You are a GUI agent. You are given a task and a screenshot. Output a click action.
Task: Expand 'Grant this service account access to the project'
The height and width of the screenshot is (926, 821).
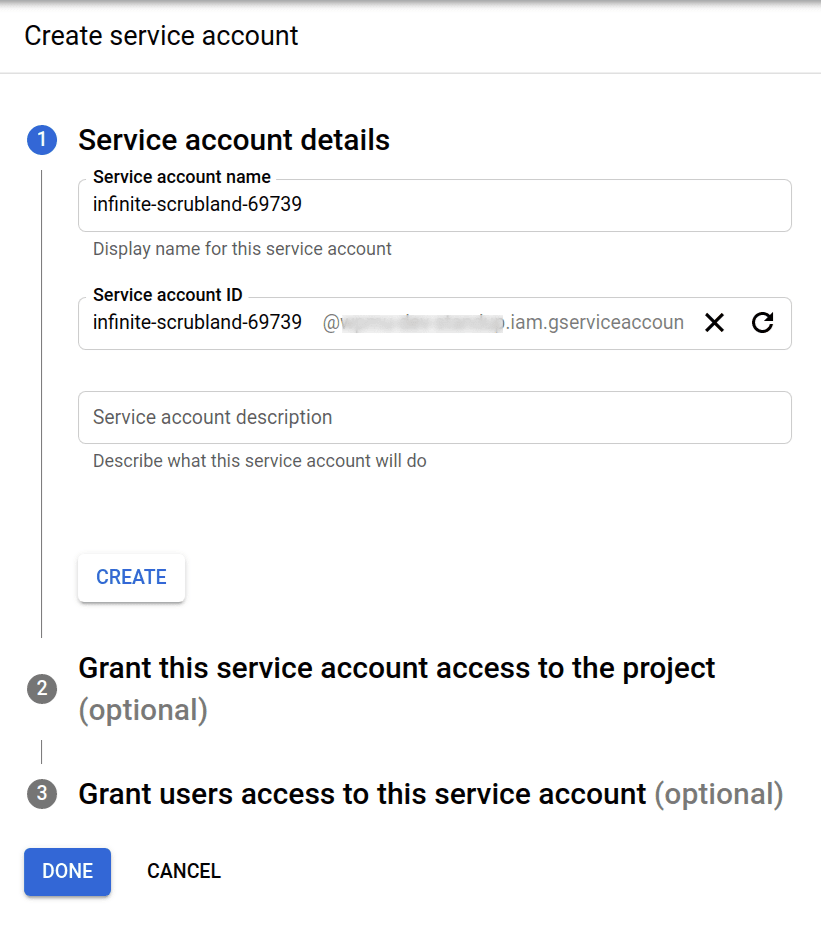(x=396, y=689)
